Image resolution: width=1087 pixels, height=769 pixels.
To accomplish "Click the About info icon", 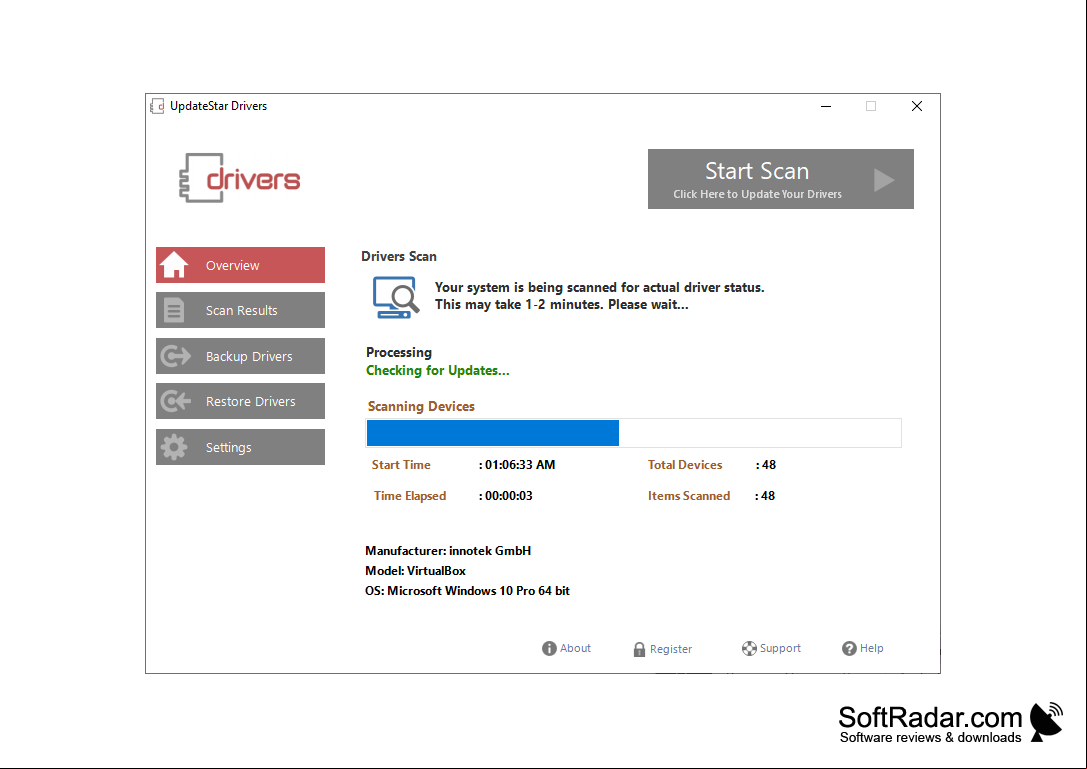I will (549, 648).
